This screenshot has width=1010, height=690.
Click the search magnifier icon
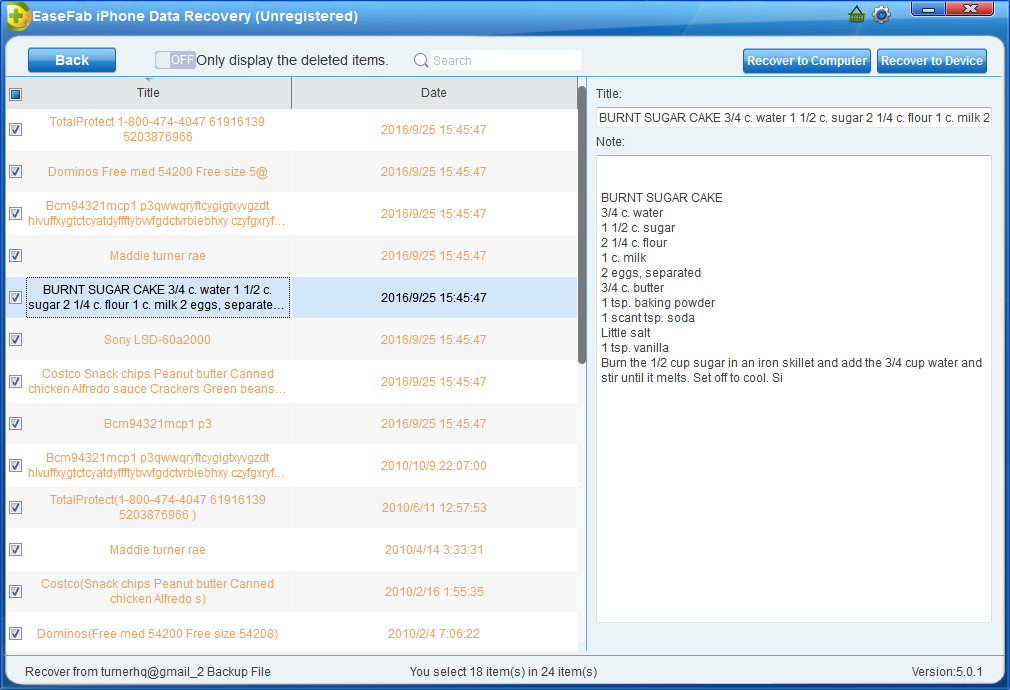[x=421, y=60]
